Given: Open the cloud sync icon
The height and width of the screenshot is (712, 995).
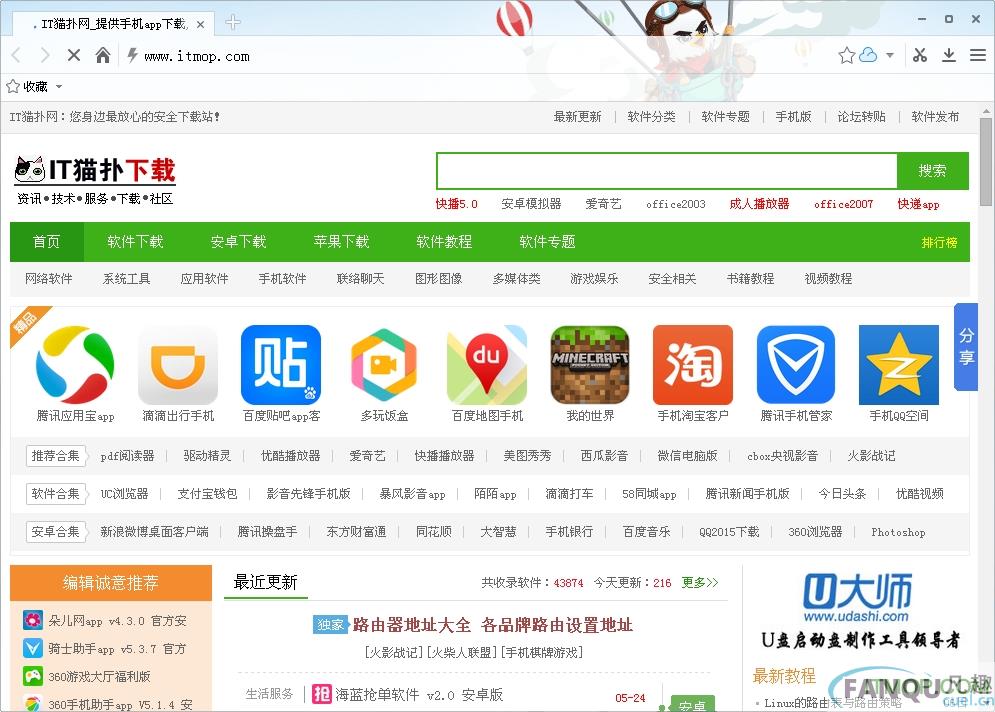Looking at the screenshot, I should coord(867,56).
